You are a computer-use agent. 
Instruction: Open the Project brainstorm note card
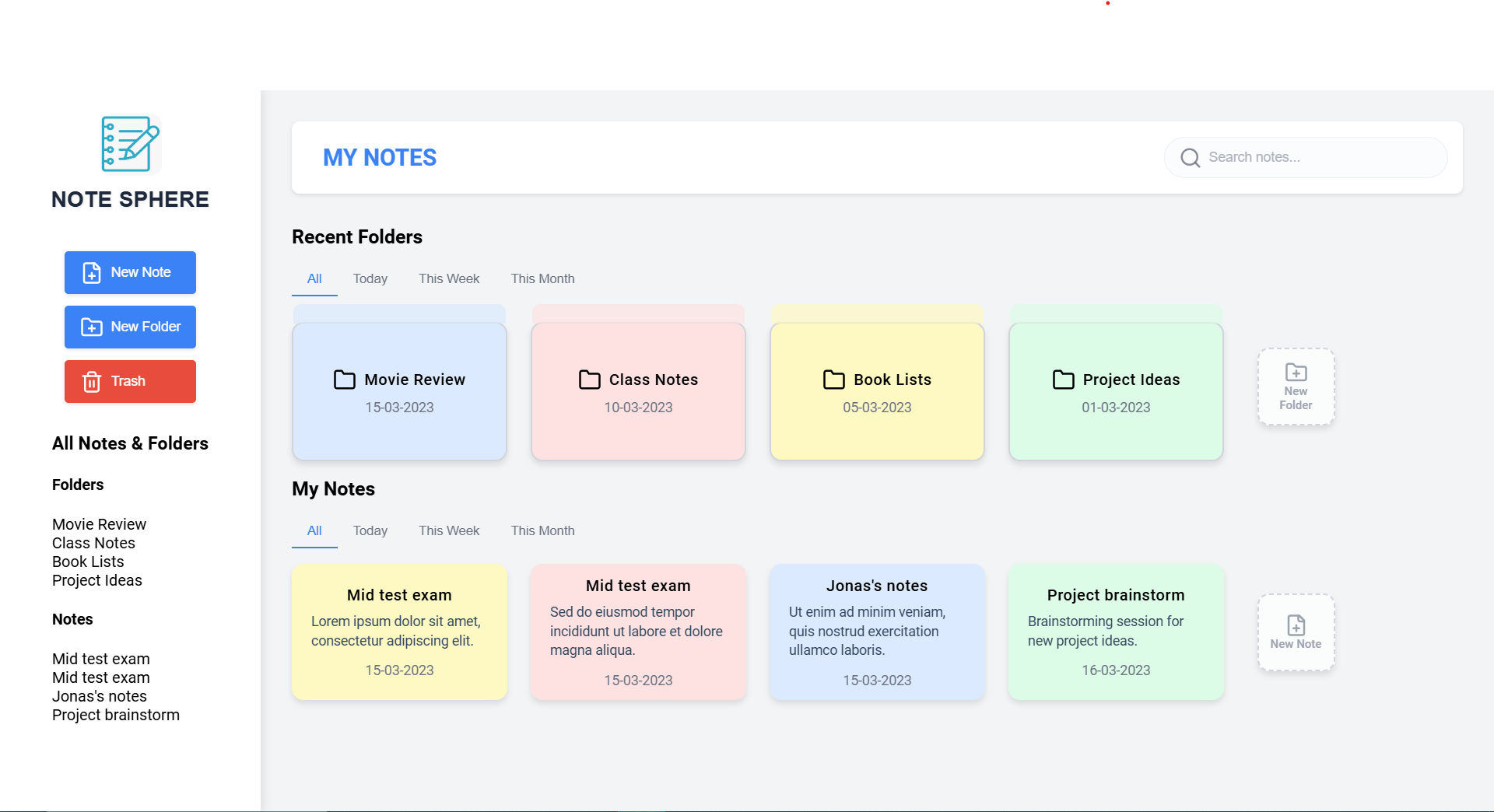click(1116, 632)
